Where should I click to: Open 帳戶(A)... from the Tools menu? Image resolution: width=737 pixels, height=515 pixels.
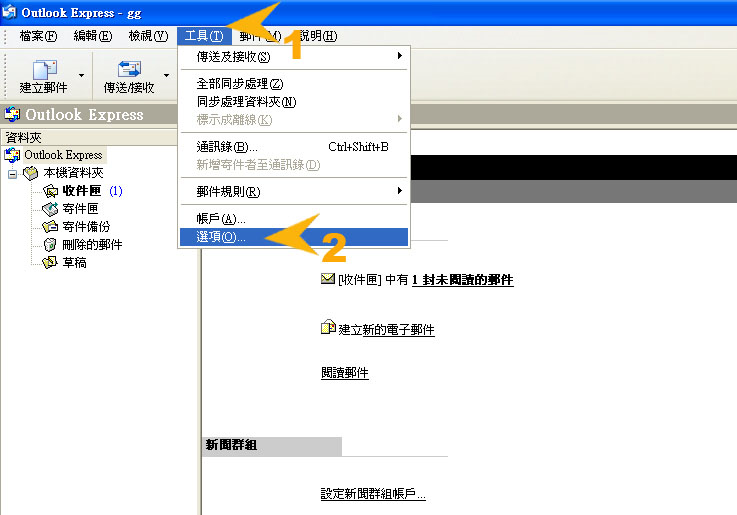[294, 218]
